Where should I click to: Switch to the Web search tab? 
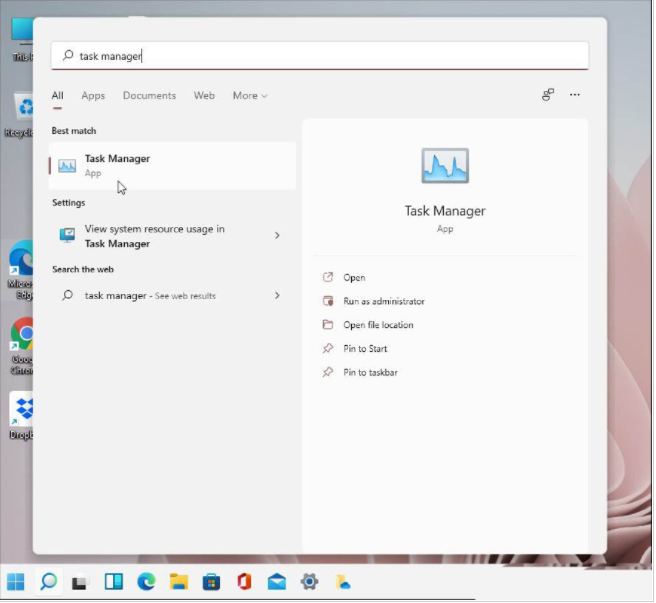pos(204,96)
